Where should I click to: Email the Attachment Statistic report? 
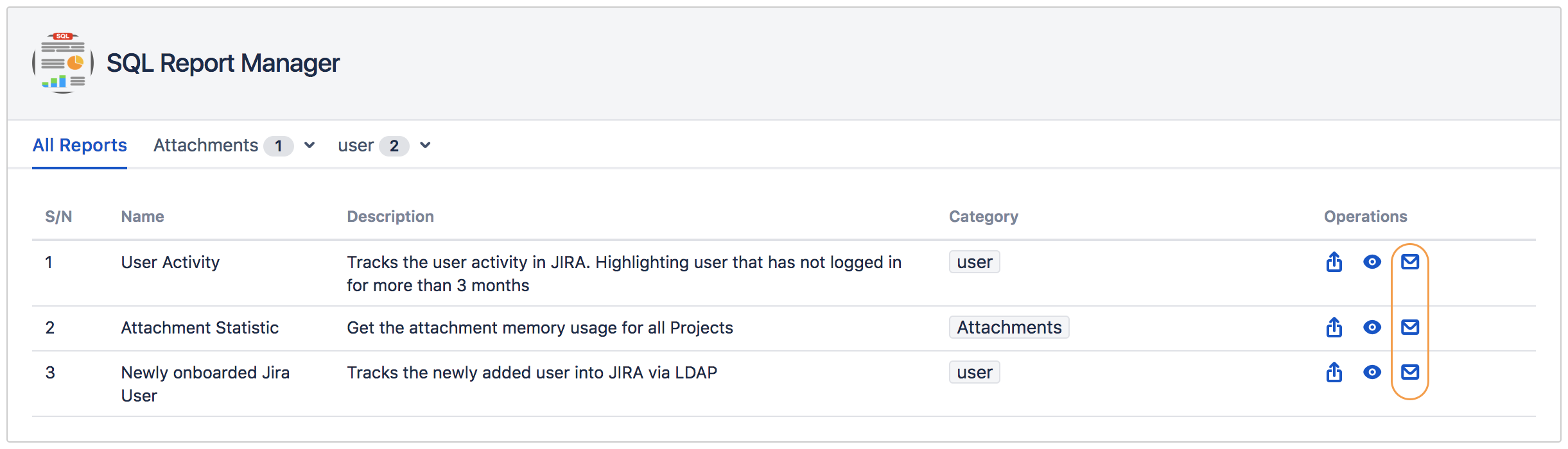click(1409, 327)
